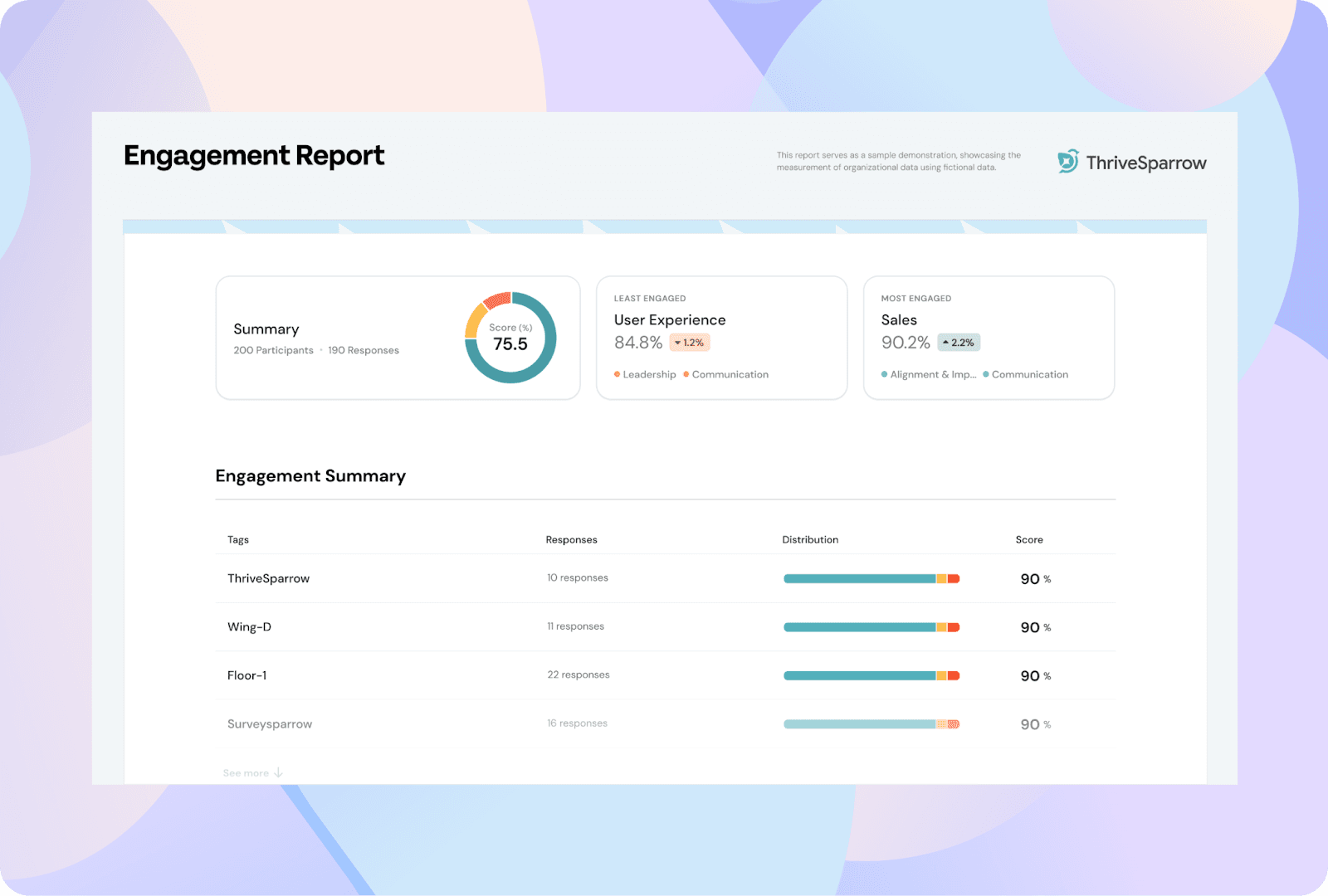Click the Floor-1 distribution bar

871,676
